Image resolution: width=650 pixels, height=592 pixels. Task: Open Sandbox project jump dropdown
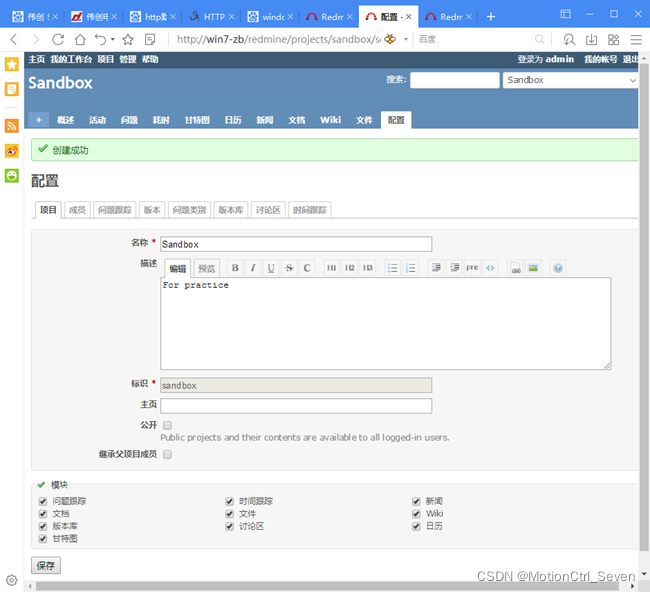point(570,80)
